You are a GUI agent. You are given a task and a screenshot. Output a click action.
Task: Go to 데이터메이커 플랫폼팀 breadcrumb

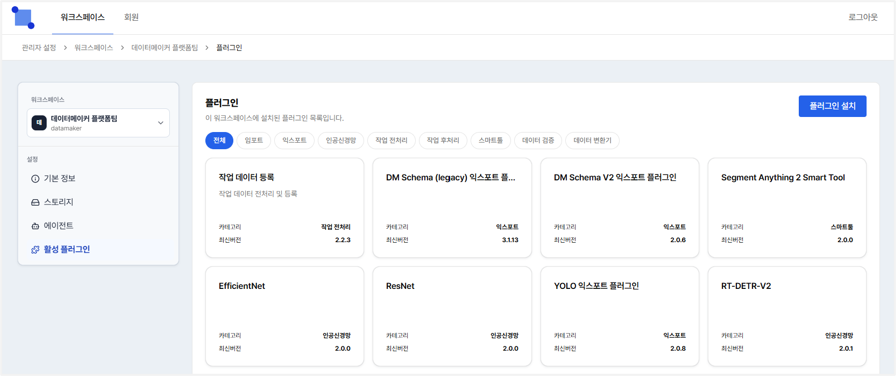(x=165, y=48)
